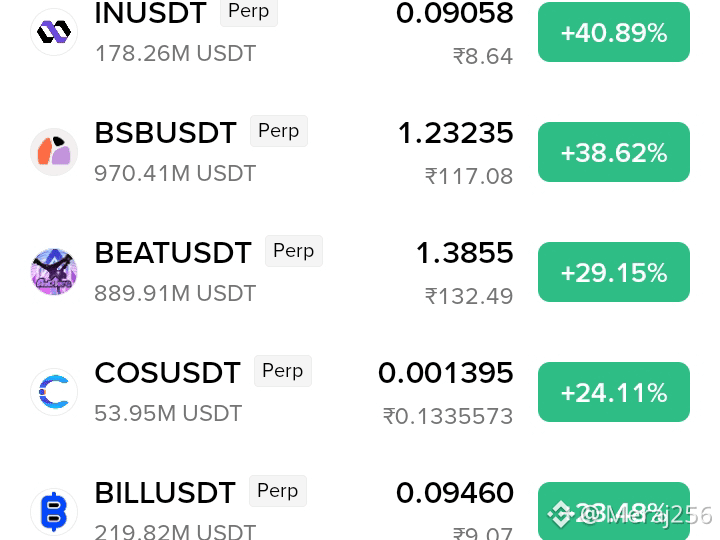
Task: Select the Perp tag beside BEATUSDT
Action: pos(294,251)
